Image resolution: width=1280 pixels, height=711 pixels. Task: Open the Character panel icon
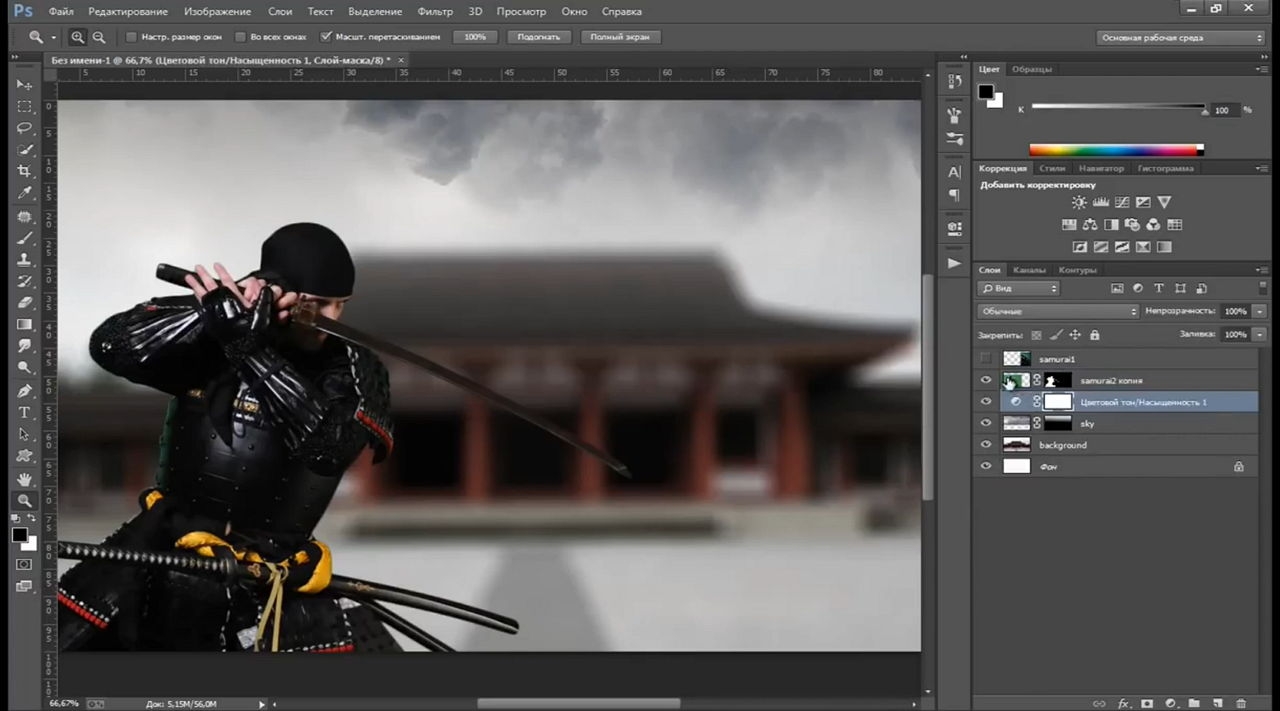pyautogui.click(x=955, y=172)
